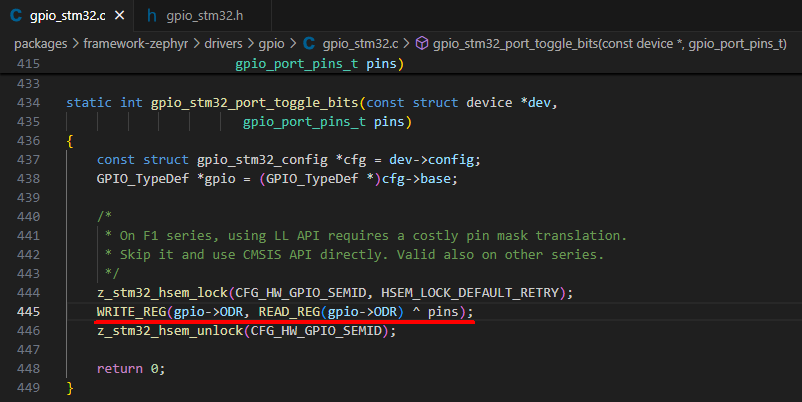Click the opening brace on line 436
Screen dimensions: 802x402
tap(70, 141)
